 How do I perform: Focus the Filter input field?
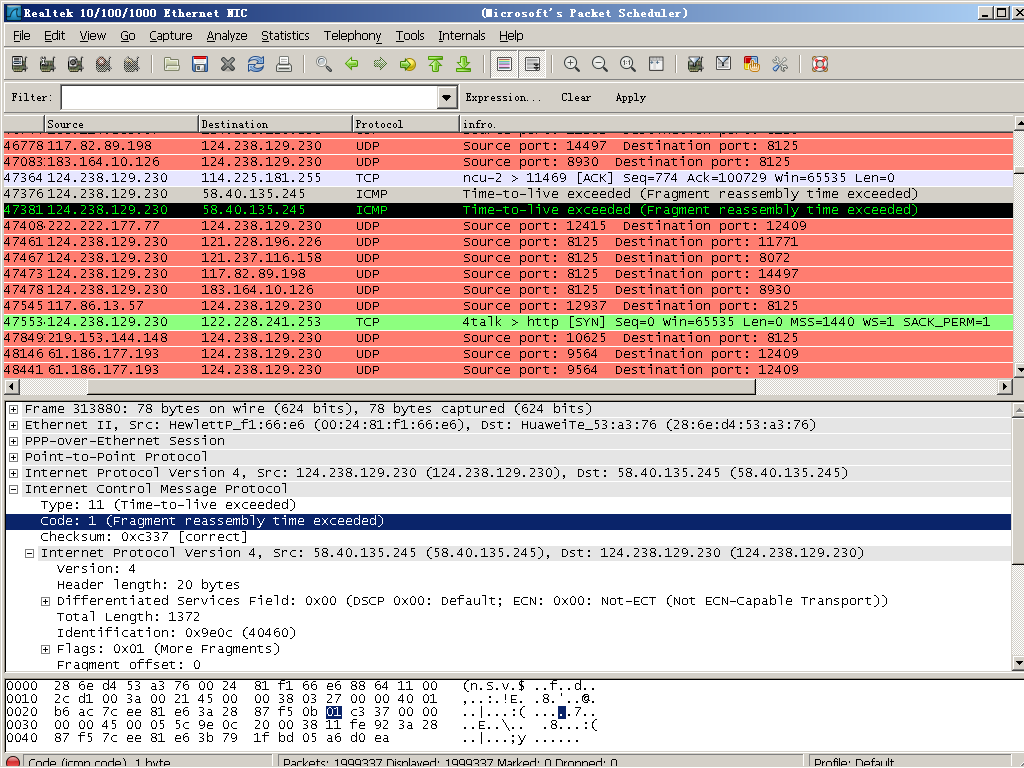tap(251, 98)
